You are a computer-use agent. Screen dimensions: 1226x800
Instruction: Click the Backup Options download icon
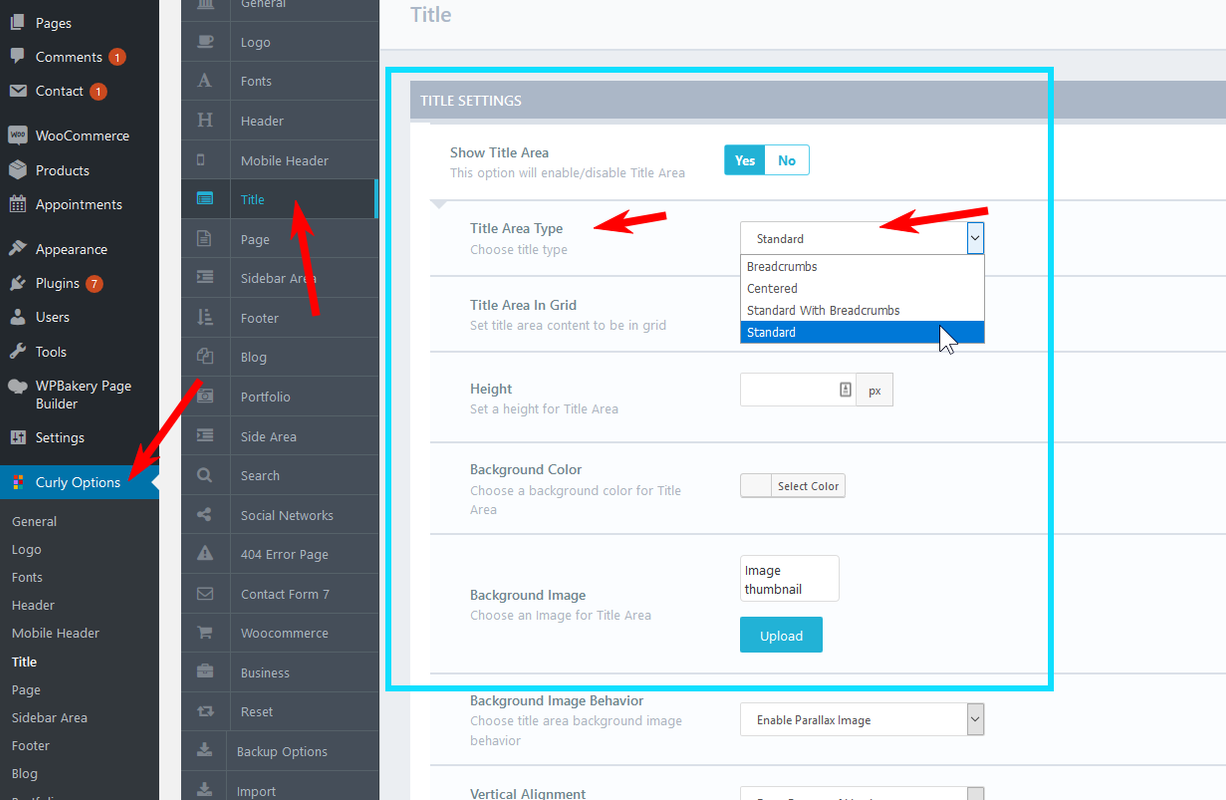click(x=204, y=751)
